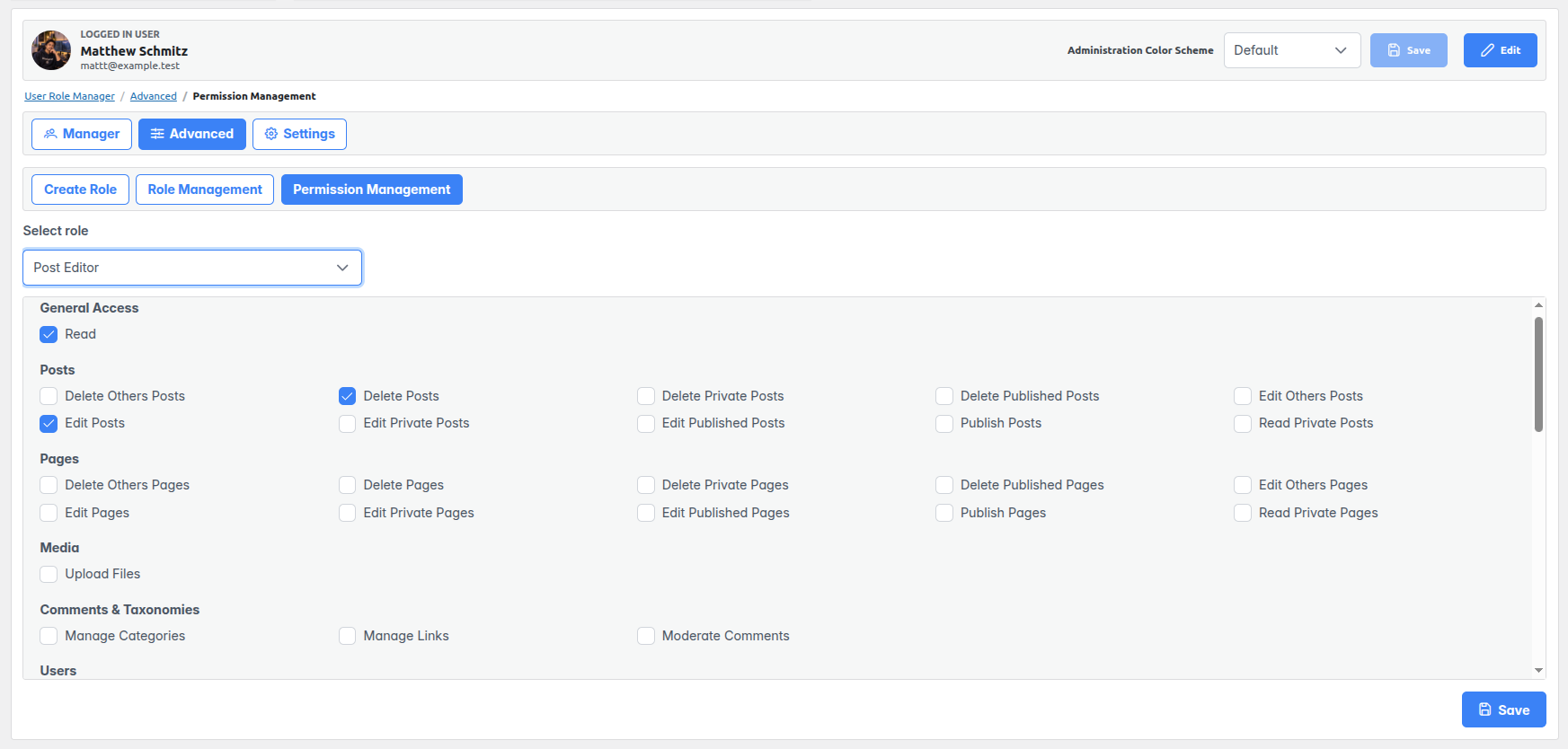Enable Delete Others Posts permission
1568x749 pixels.
pos(49,396)
